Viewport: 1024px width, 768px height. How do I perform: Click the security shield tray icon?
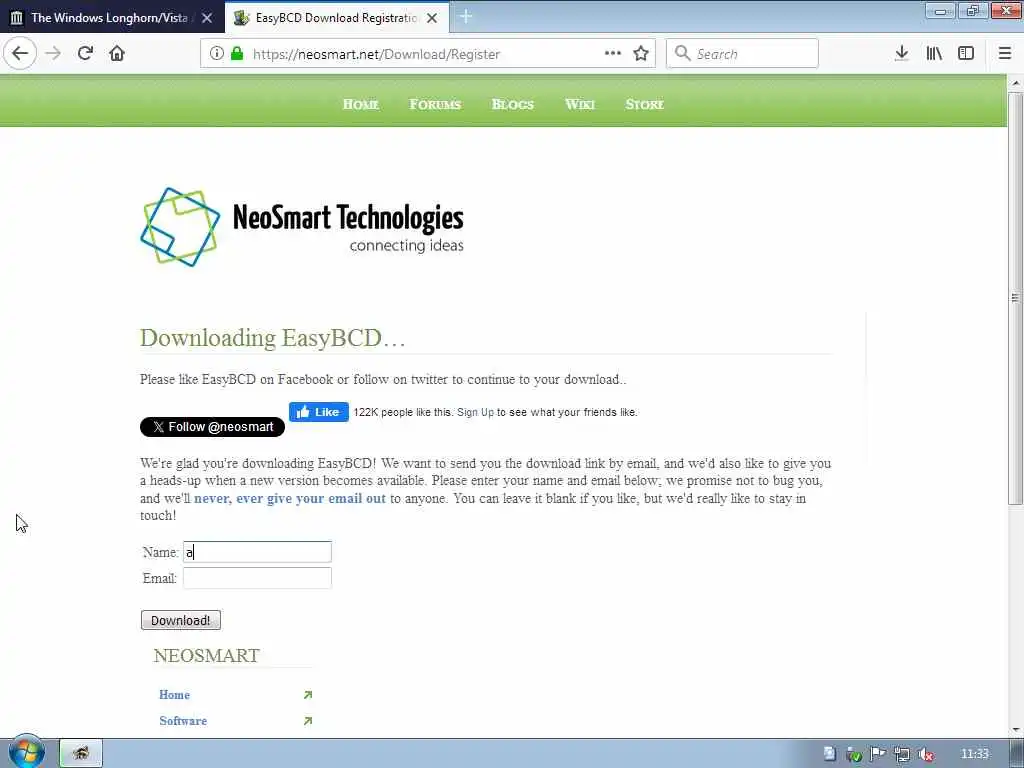click(x=854, y=754)
